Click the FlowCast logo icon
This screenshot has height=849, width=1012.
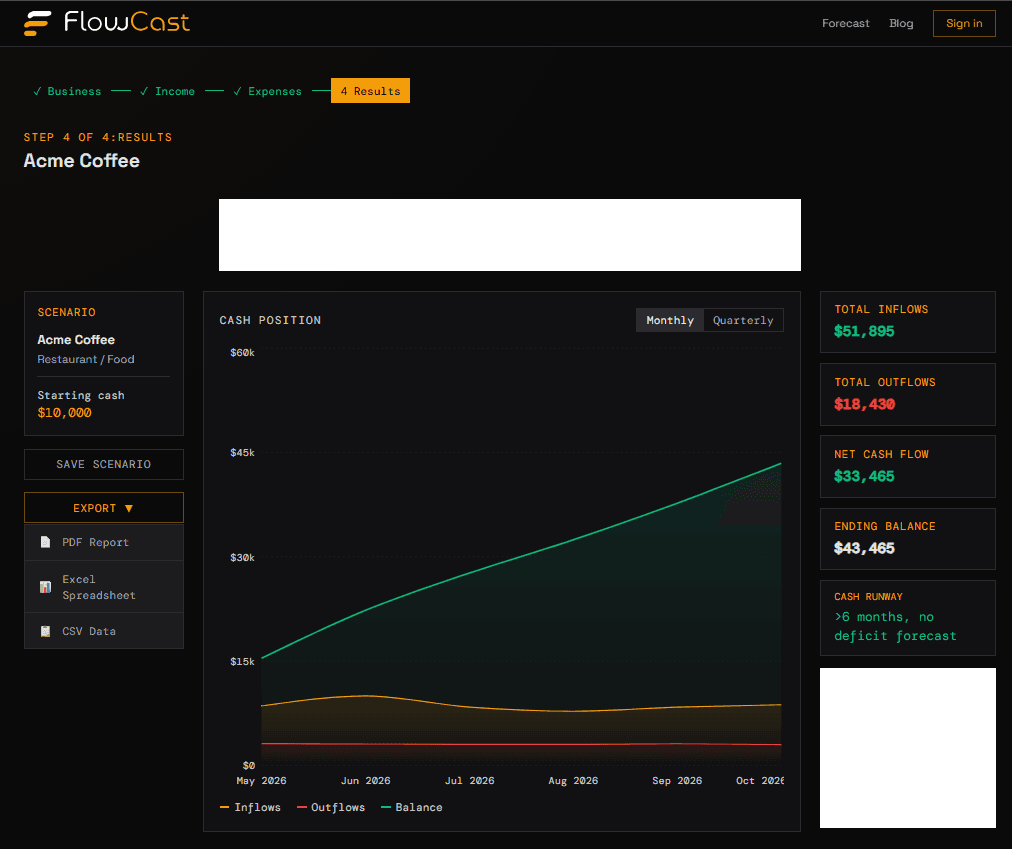point(37,23)
